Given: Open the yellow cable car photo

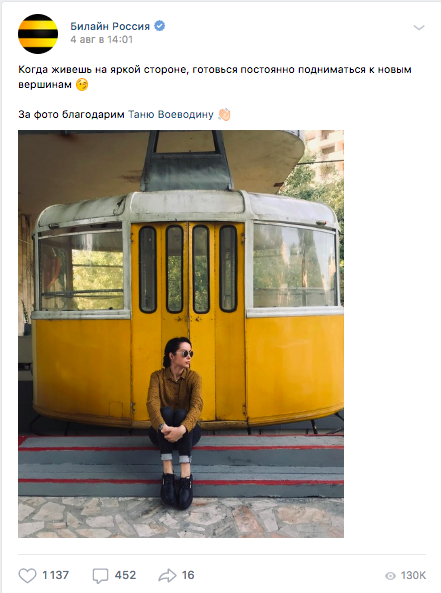Looking at the screenshot, I should (181, 334).
